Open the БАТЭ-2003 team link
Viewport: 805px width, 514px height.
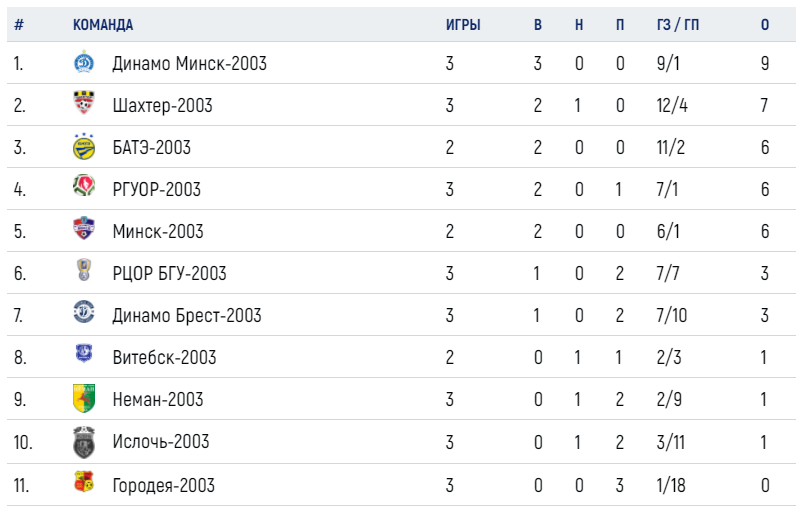[151, 147]
